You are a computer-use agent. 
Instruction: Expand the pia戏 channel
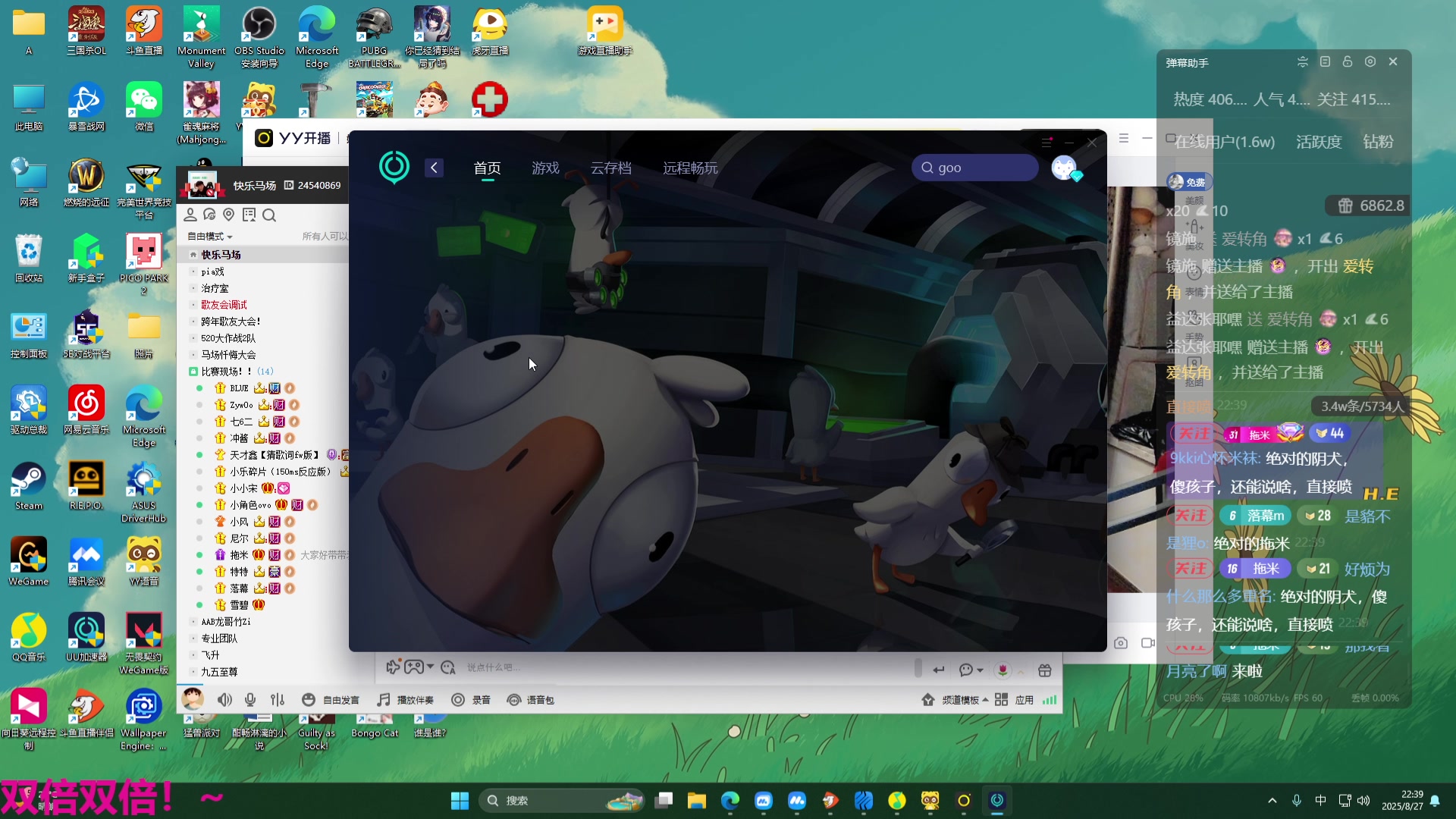tap(212, 271)
